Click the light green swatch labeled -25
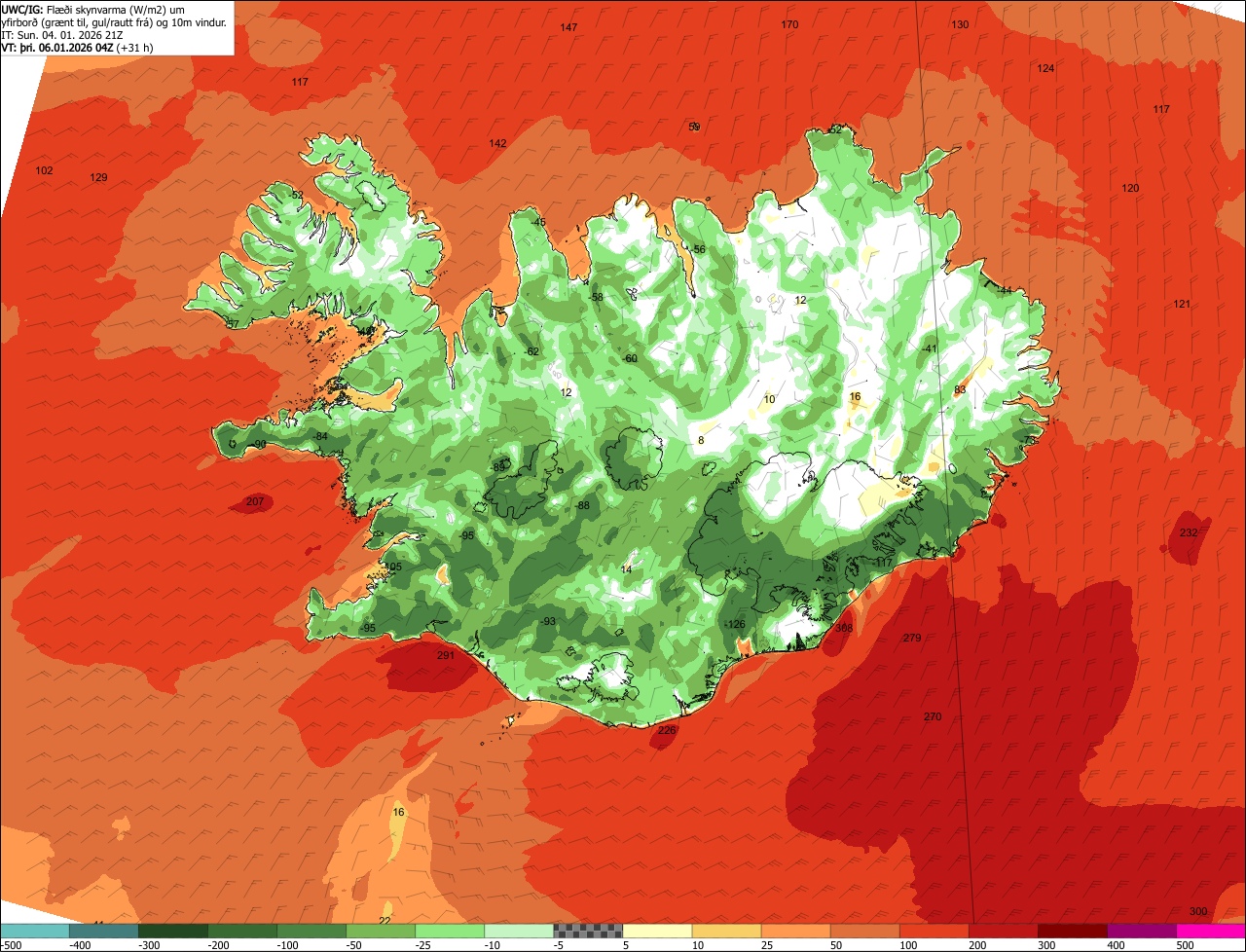The height and width of the screenshot is (952, 1246). (x=450, y=930)
